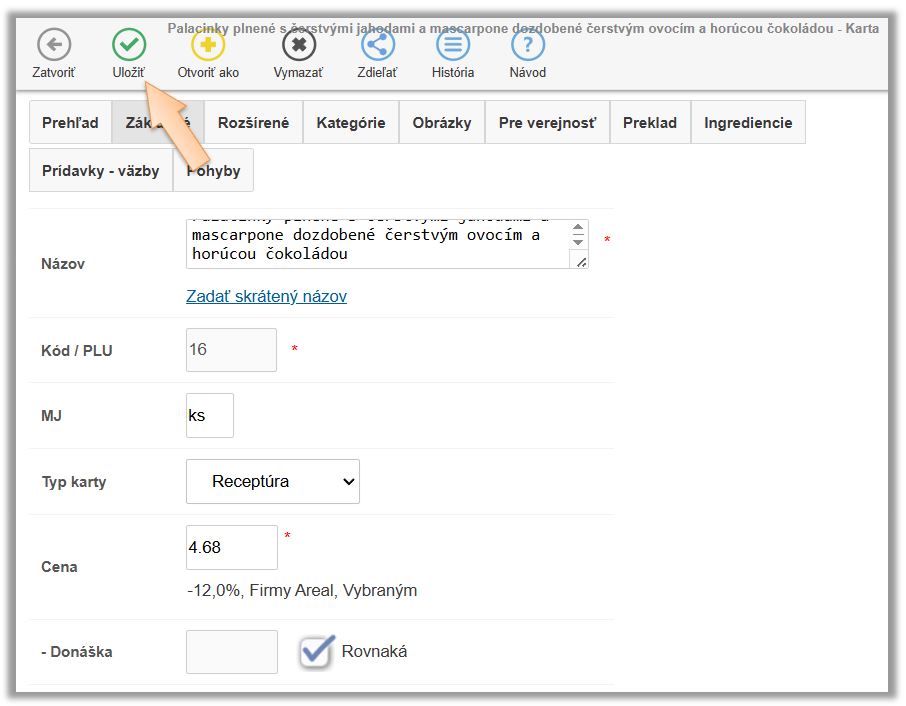Focus the MJ unit input field

tap(209, 415)
